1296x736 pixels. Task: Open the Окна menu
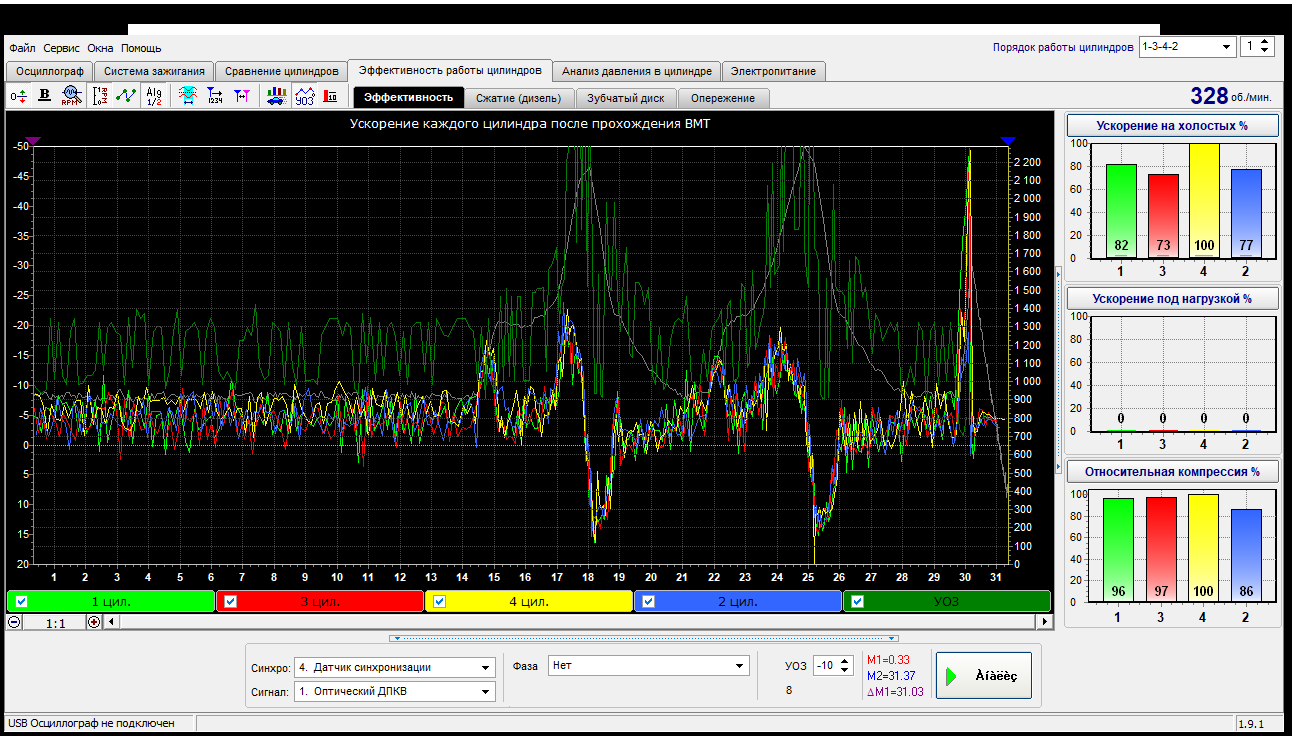(x=100, y=48)
